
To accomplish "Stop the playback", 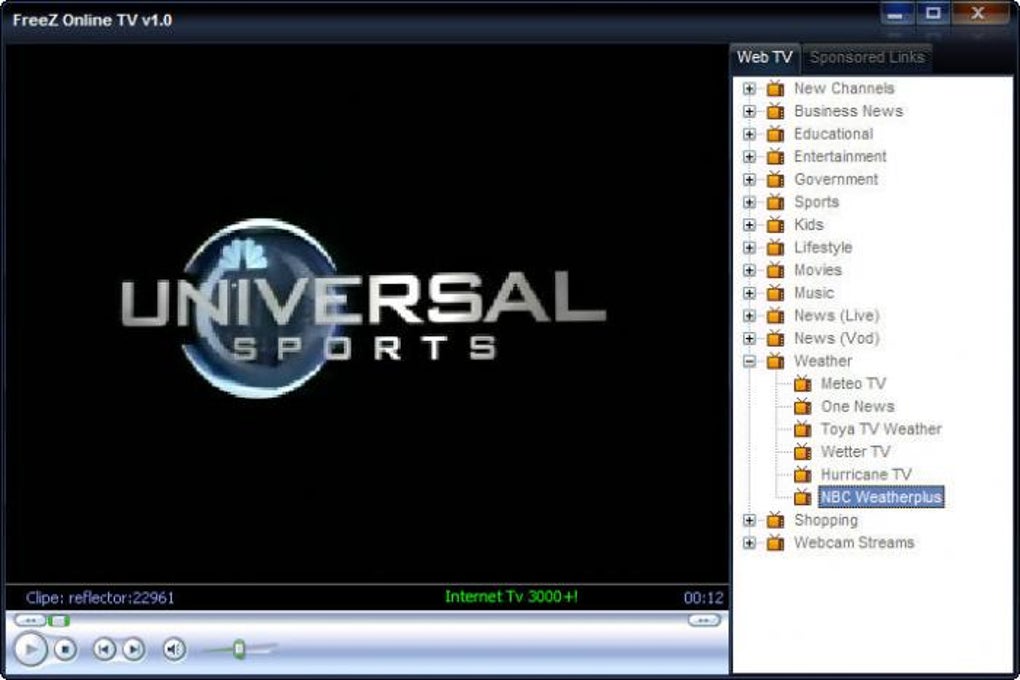I will click(64, 649).
